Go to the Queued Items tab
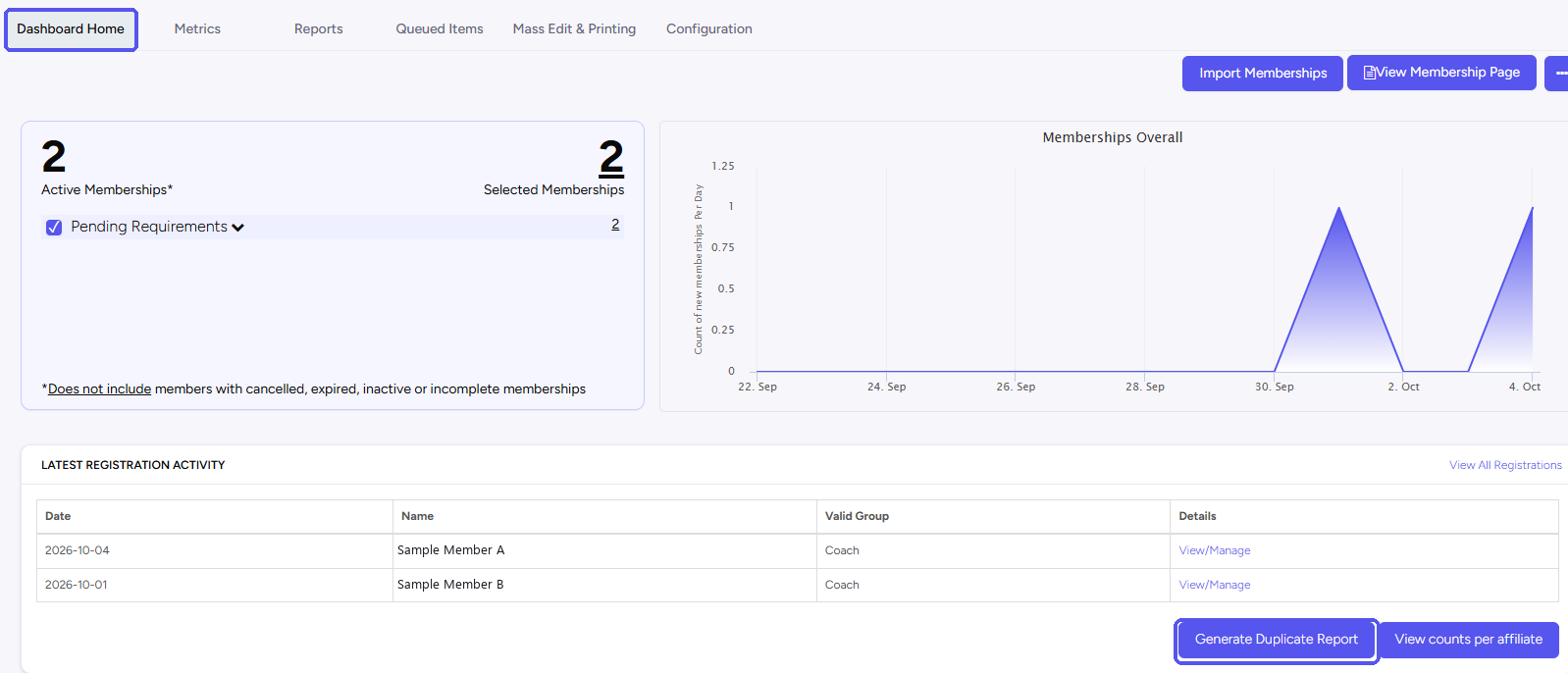Viewport: 1568px width, 673px height. 440,29
